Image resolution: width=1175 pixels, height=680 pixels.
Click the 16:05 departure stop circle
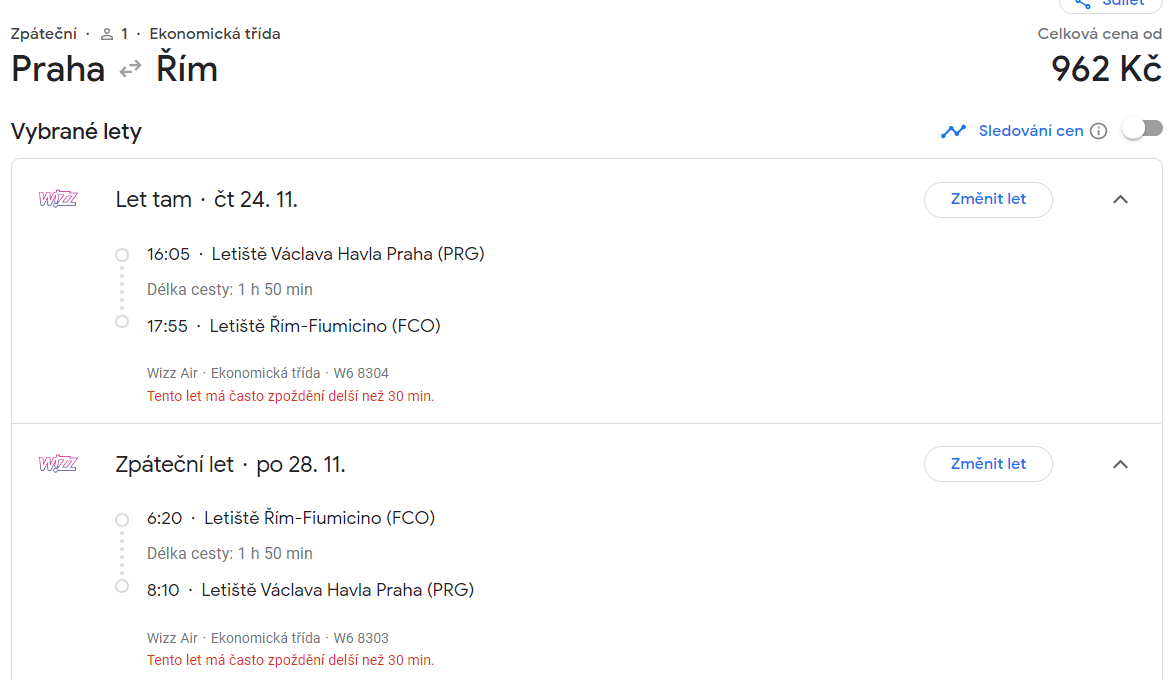coord(121,255)
